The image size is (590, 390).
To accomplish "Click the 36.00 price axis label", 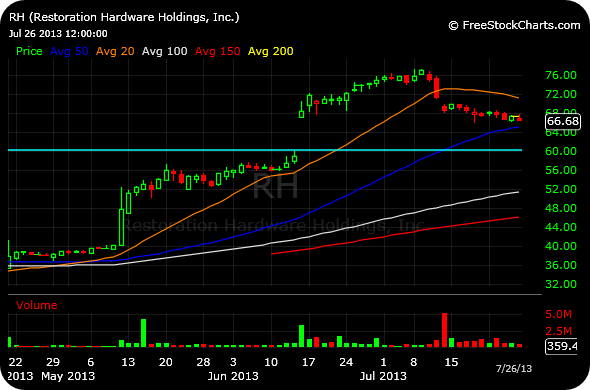I will 561,265.
